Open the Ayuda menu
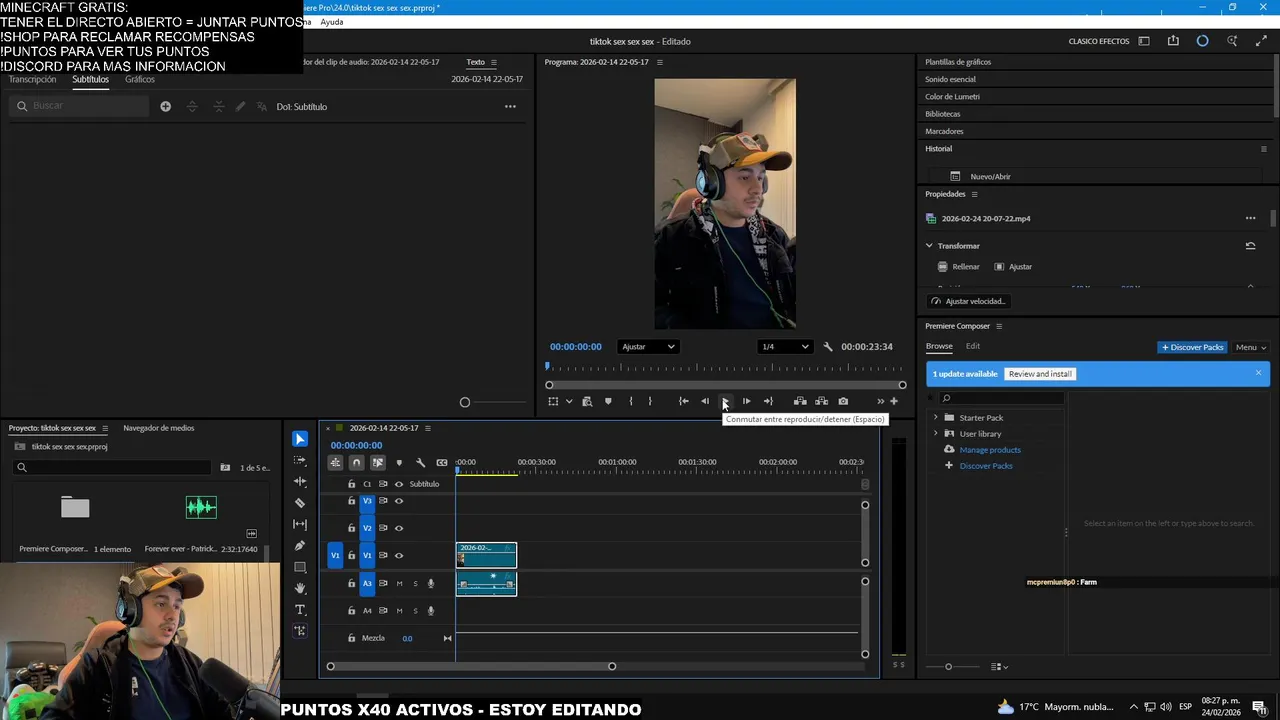 (332, 22)
